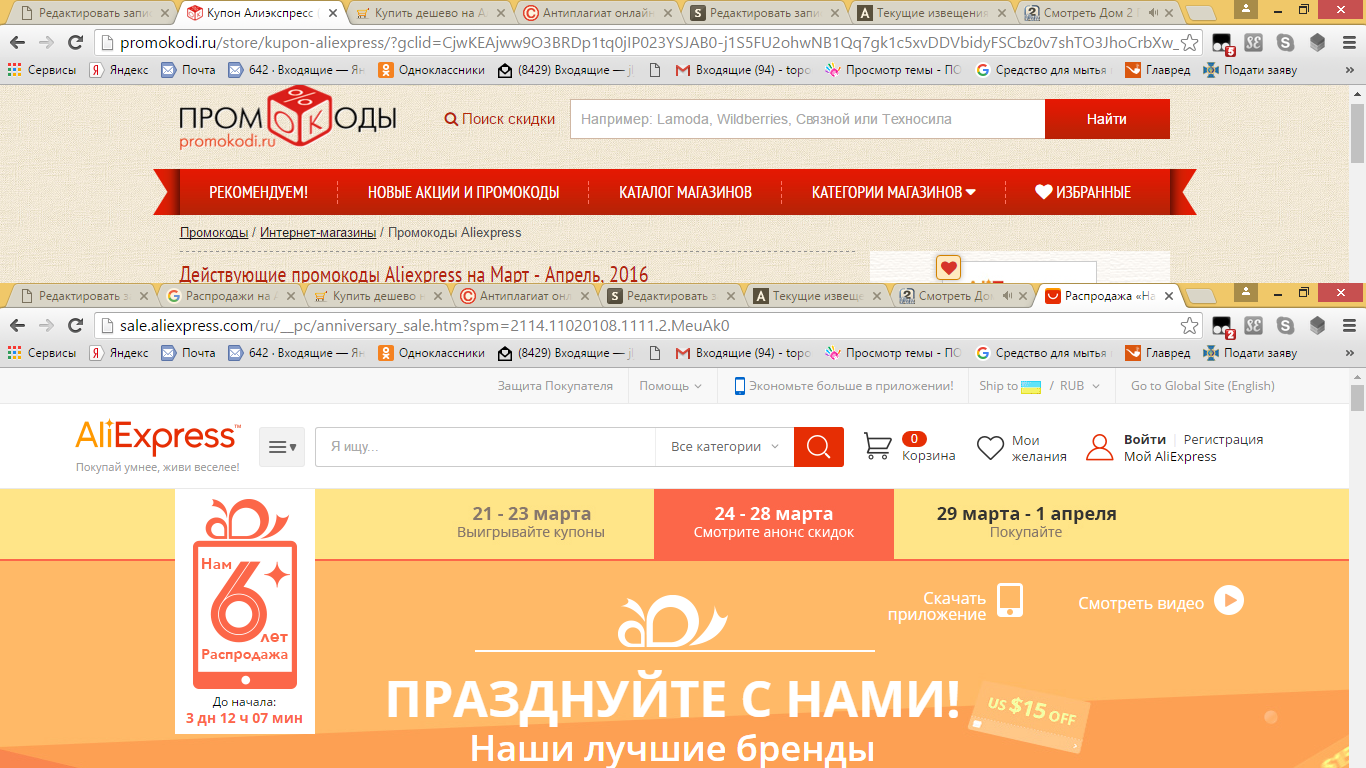
Task: Click the Войти sign-in link
Action: click(1145, 439)
